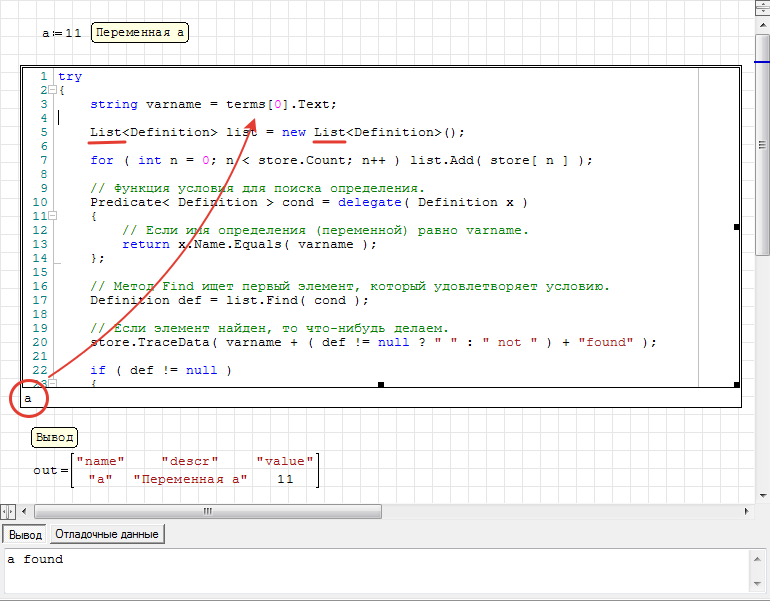Click the code region's bottom-center resize handle
770x601 pixels.
coord(380,384)
